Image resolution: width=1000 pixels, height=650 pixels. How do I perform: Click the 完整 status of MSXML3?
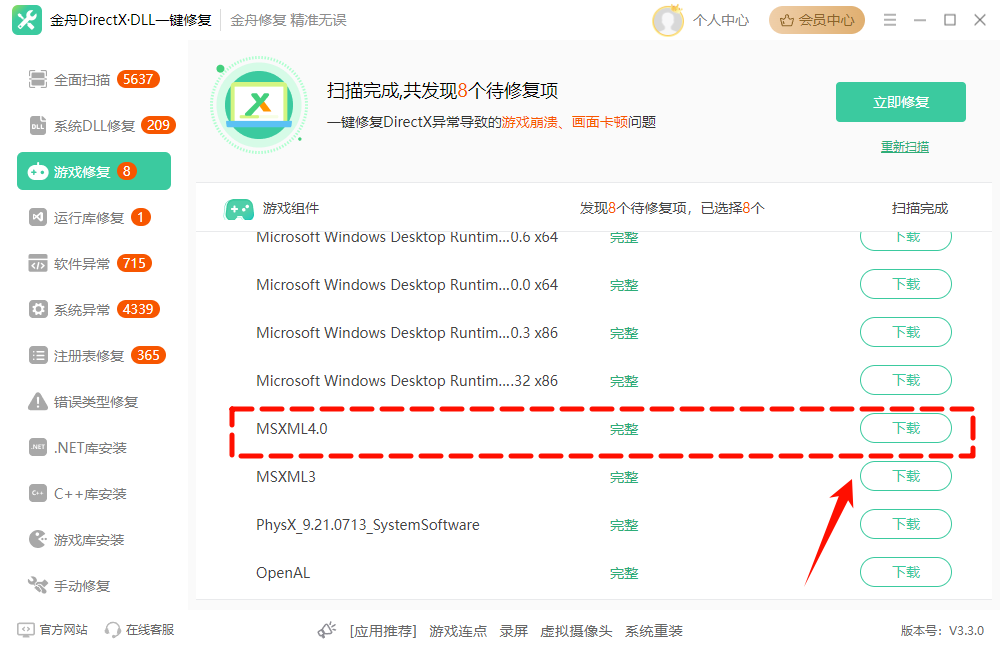[x=624, y=477]
